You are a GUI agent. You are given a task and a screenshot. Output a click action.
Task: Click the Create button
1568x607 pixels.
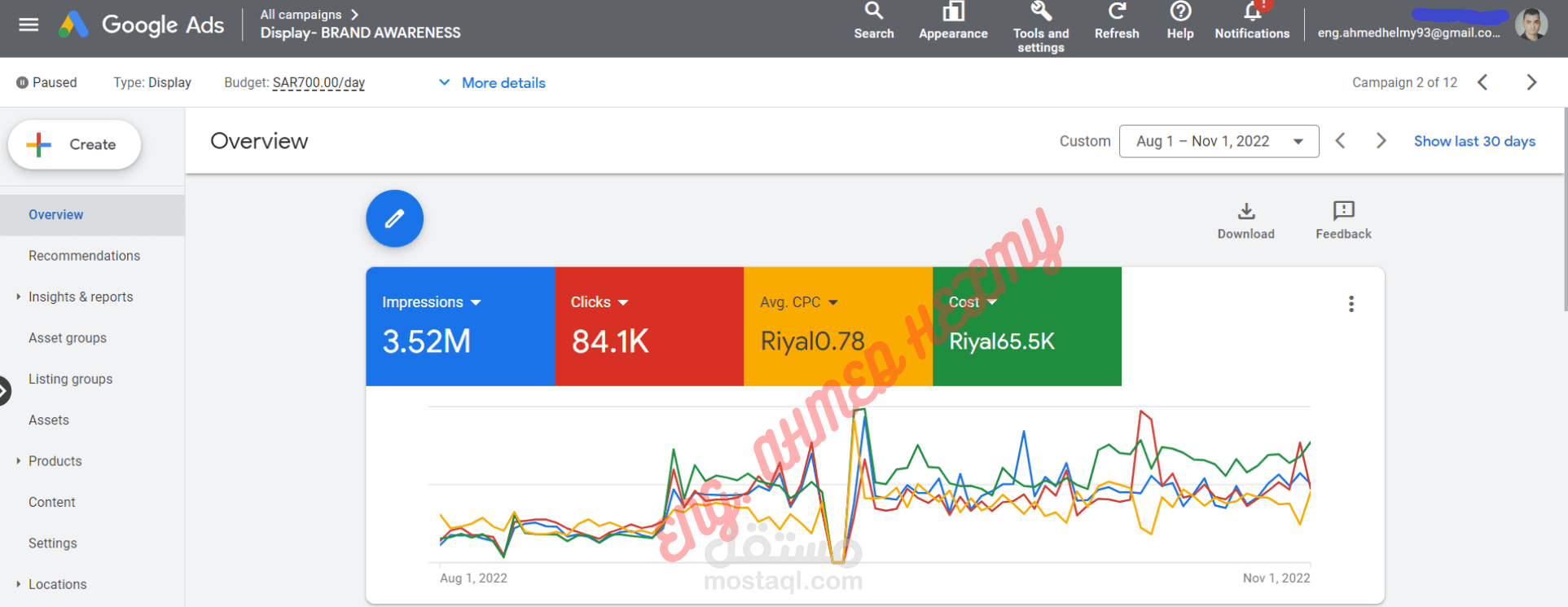74,144
